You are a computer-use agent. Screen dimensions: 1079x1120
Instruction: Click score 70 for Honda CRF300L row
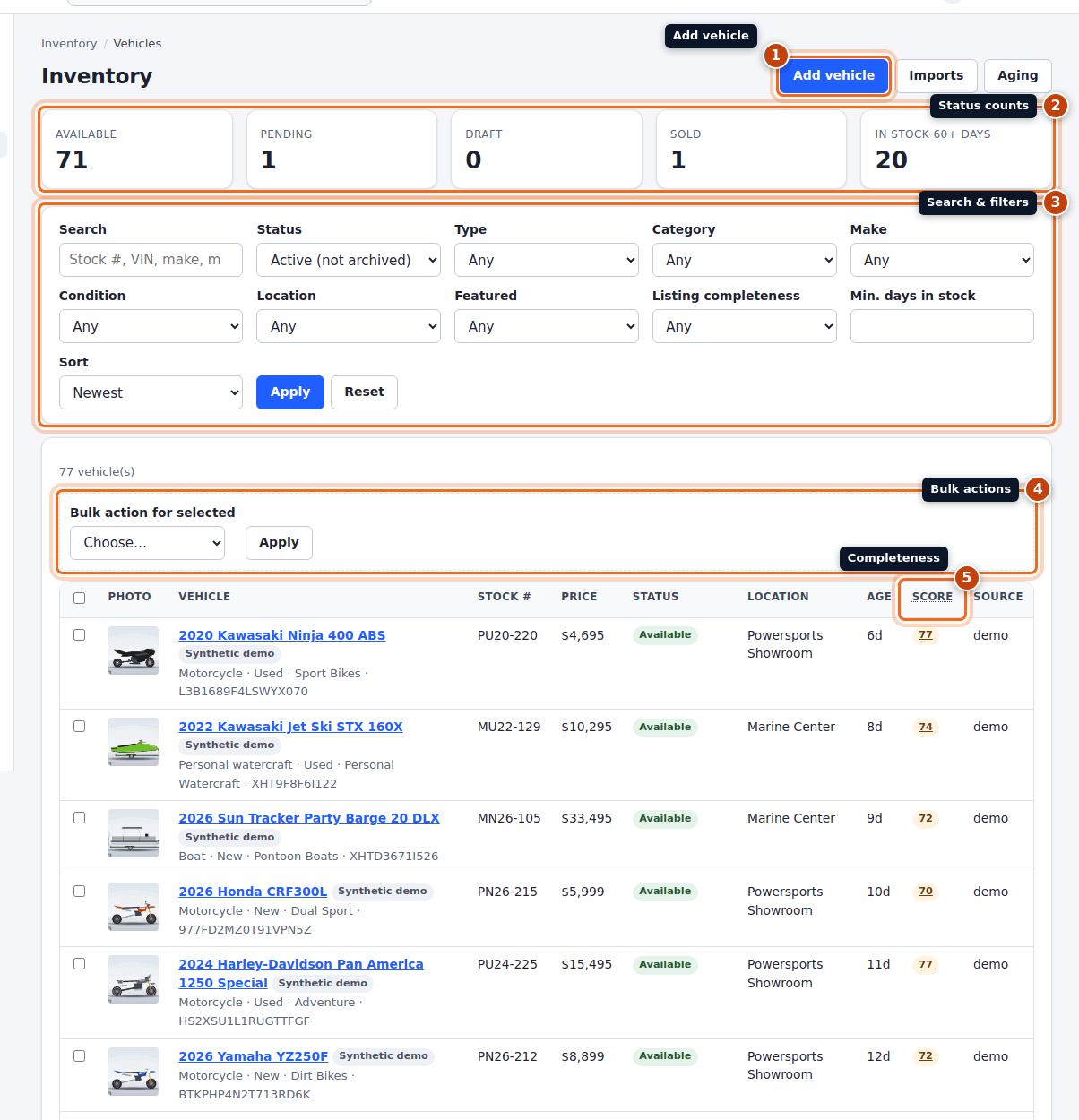pos(926,892)
